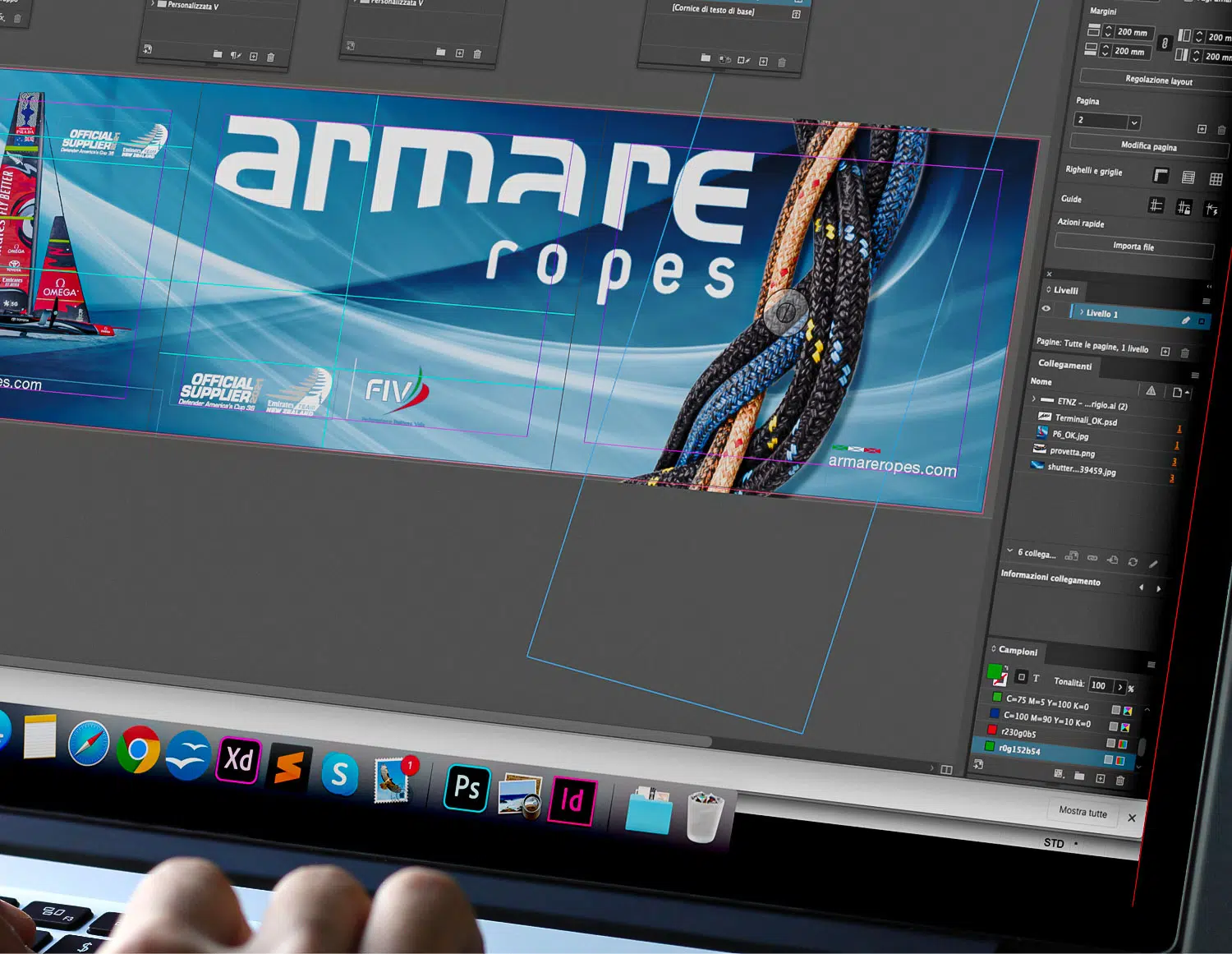Toggle document grid icon in Righelli e griglie

coord(1216,179)
